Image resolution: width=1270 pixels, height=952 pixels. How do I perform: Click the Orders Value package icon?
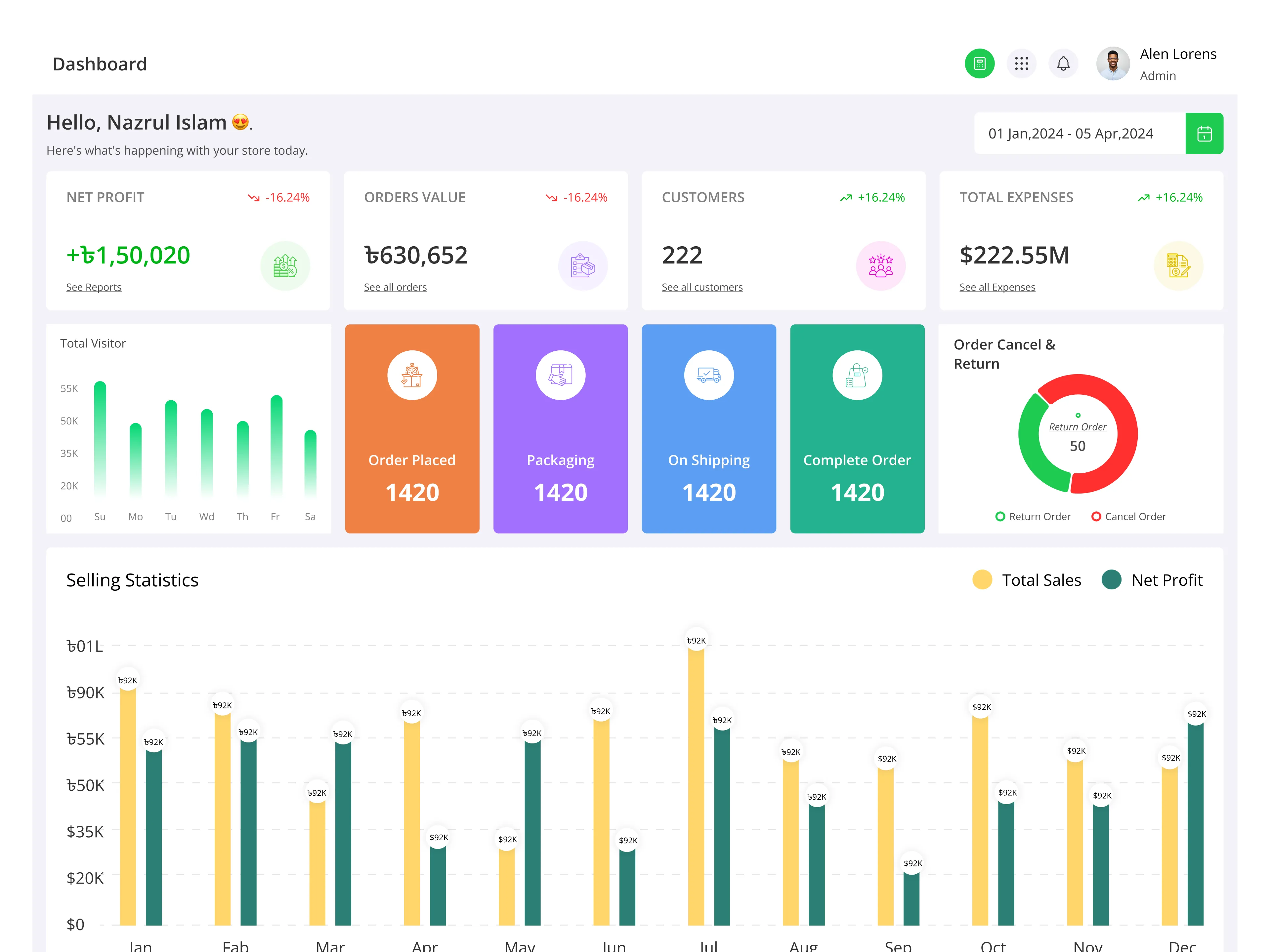(583, 266)
